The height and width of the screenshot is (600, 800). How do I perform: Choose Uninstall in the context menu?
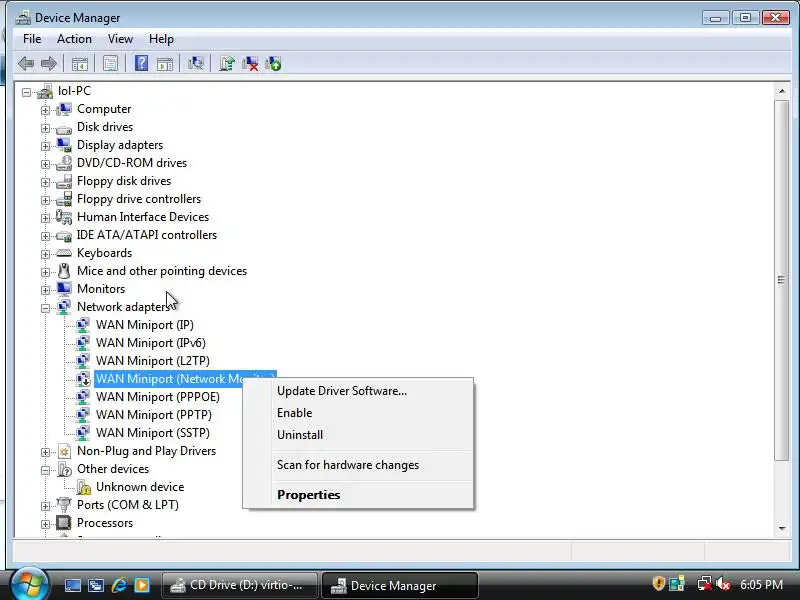click(358, 435)
